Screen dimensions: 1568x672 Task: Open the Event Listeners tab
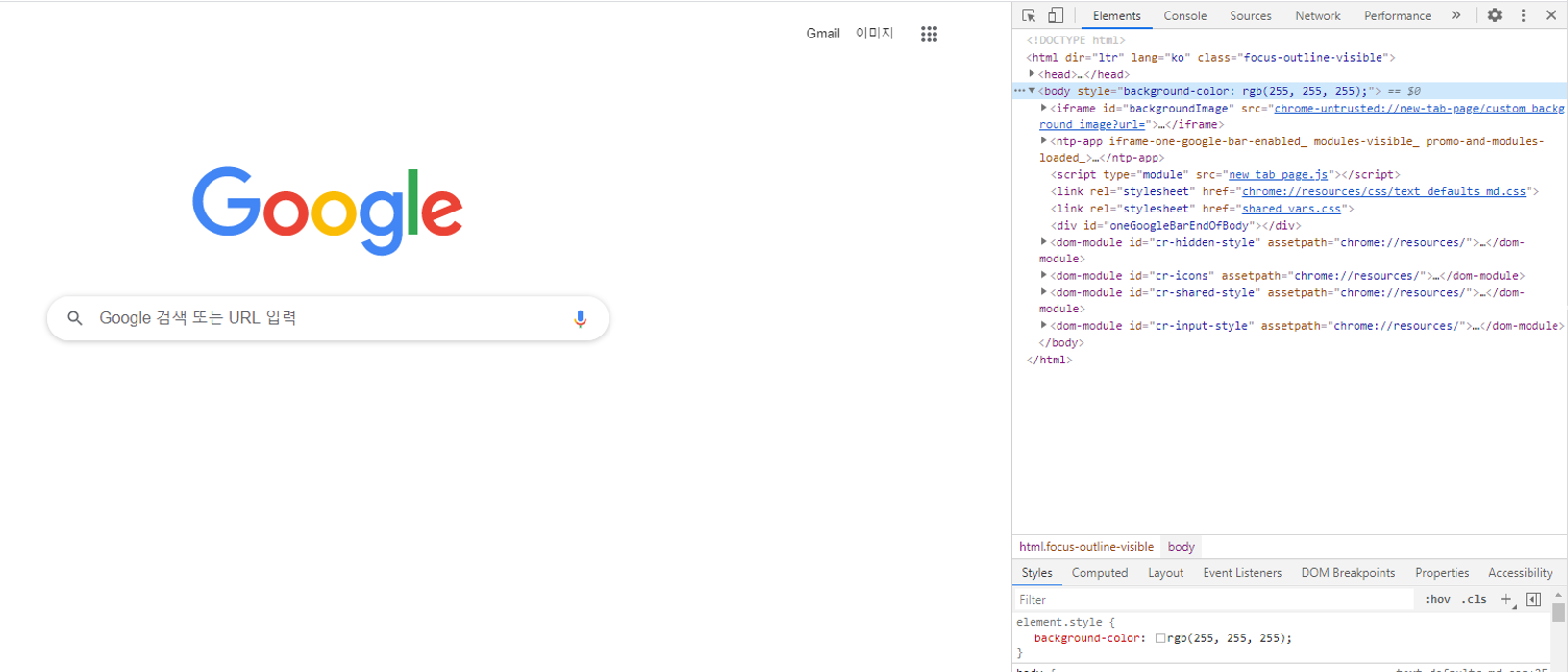click(x=1241, y=573)
